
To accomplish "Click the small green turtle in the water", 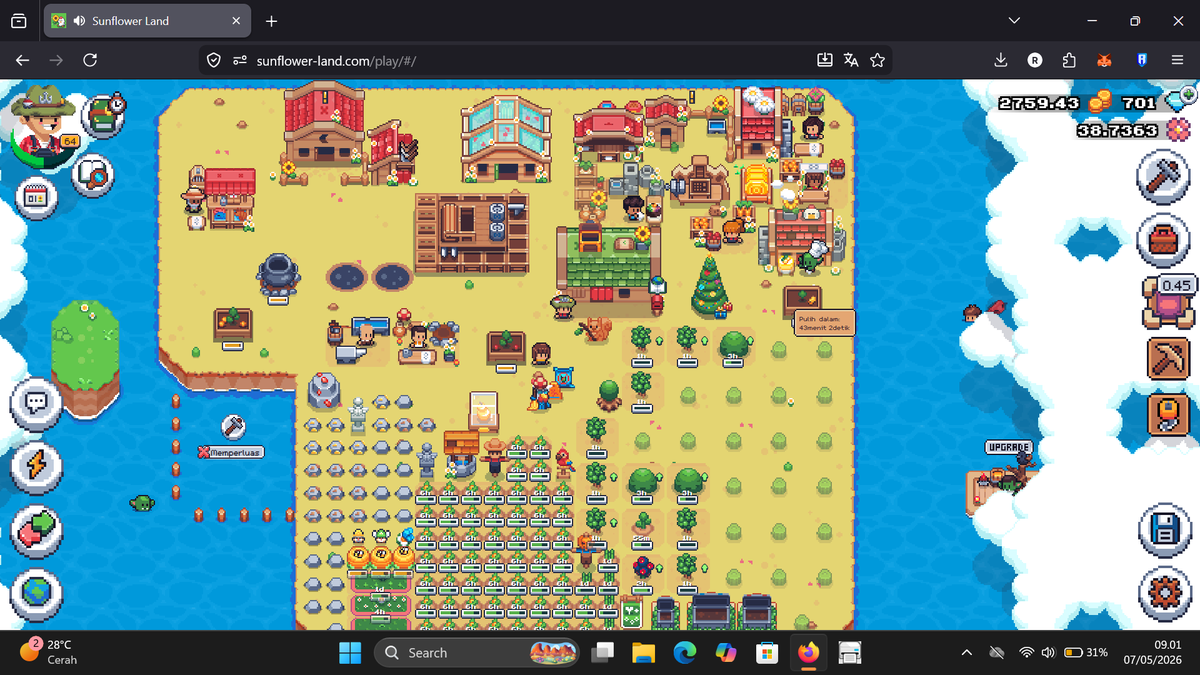I will pyautogui.click(x=141, y=502).
